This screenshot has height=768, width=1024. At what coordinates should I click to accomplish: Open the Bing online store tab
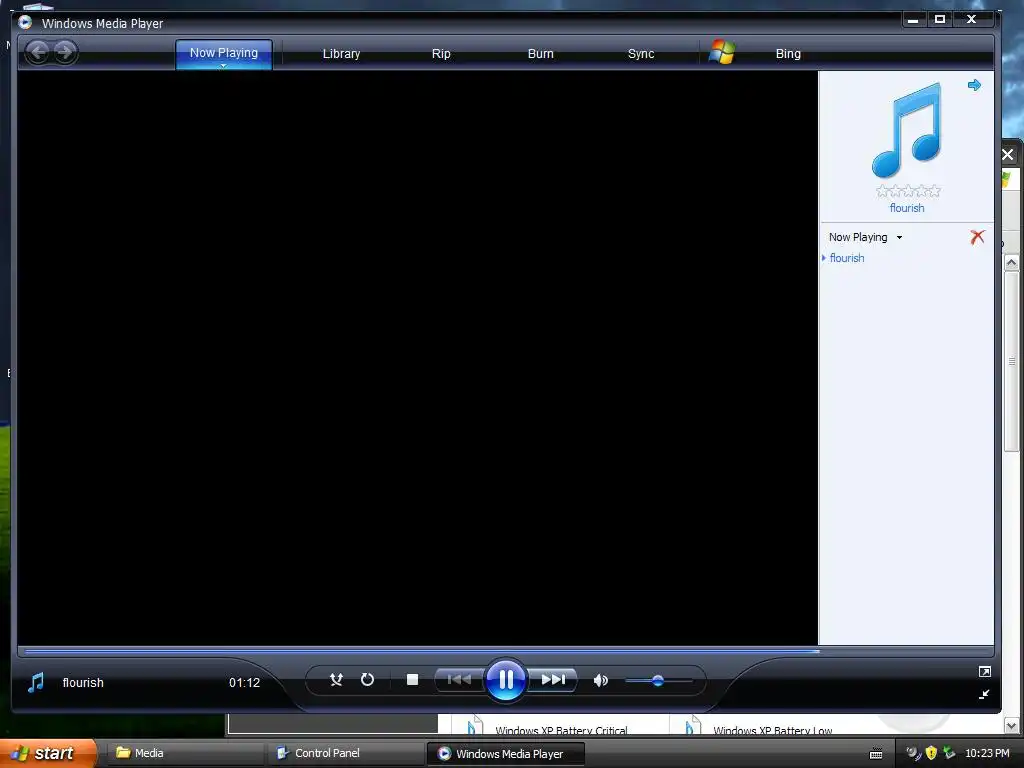click(x=788, y=54)
